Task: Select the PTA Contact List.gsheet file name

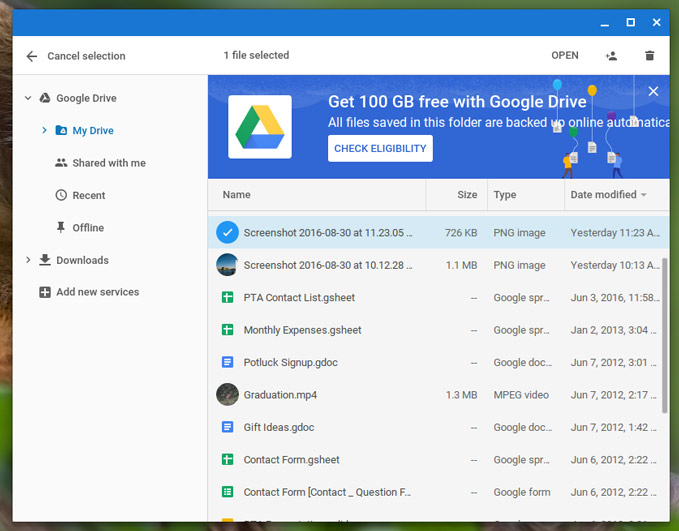Action: [x=299, y=298]
